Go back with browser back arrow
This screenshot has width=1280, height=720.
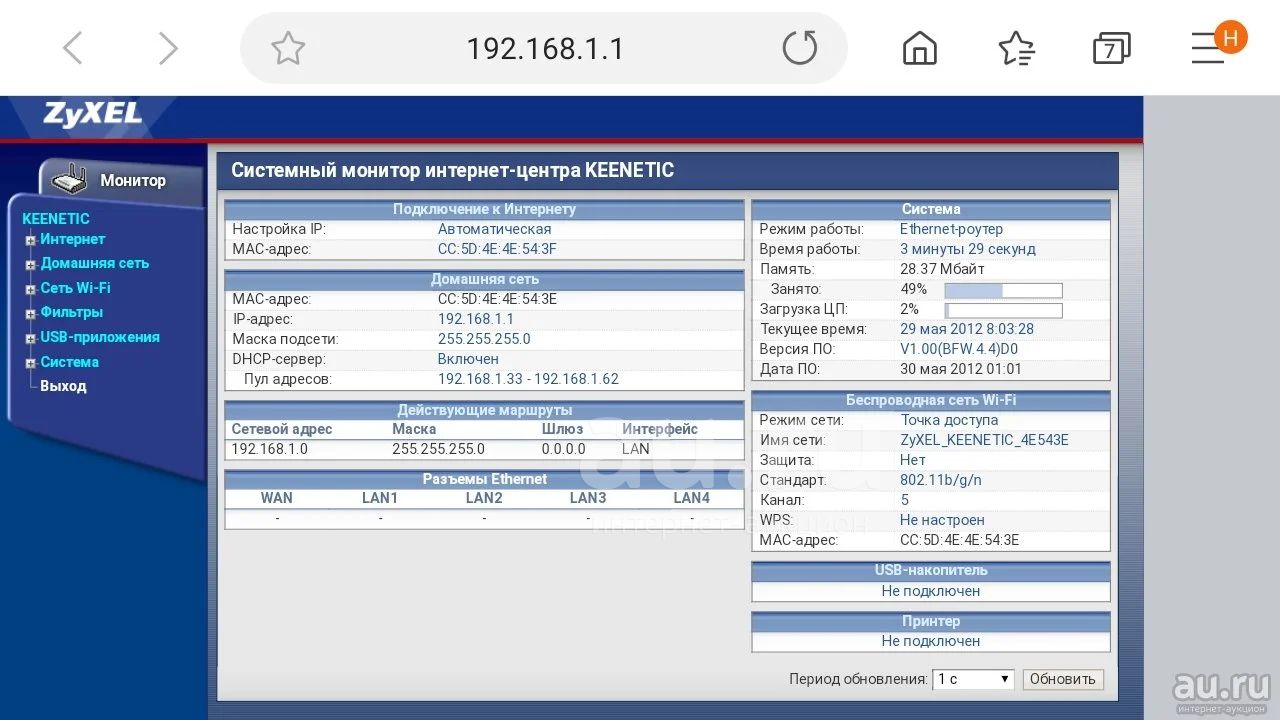(x=72, y=48)
